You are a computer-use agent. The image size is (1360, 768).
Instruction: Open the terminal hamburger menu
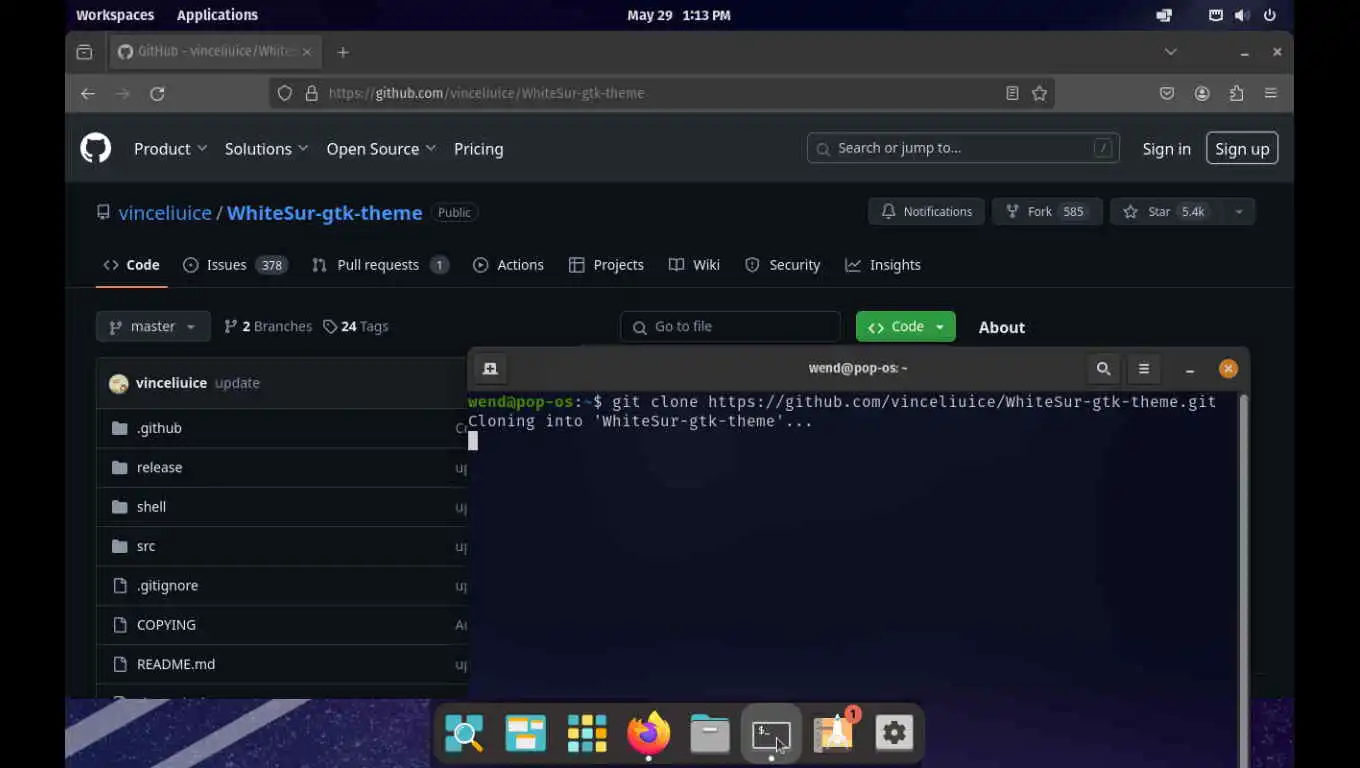[1144, 368]
